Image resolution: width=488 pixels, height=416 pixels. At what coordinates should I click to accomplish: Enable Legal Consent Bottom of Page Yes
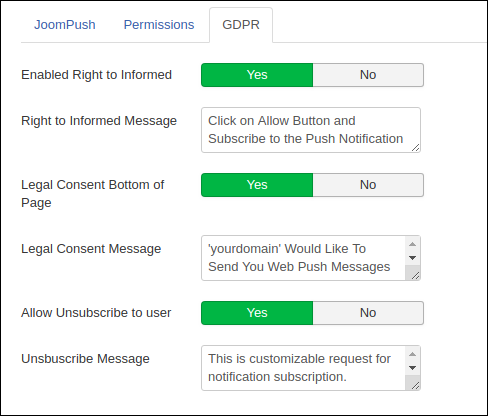pos(257,185)
